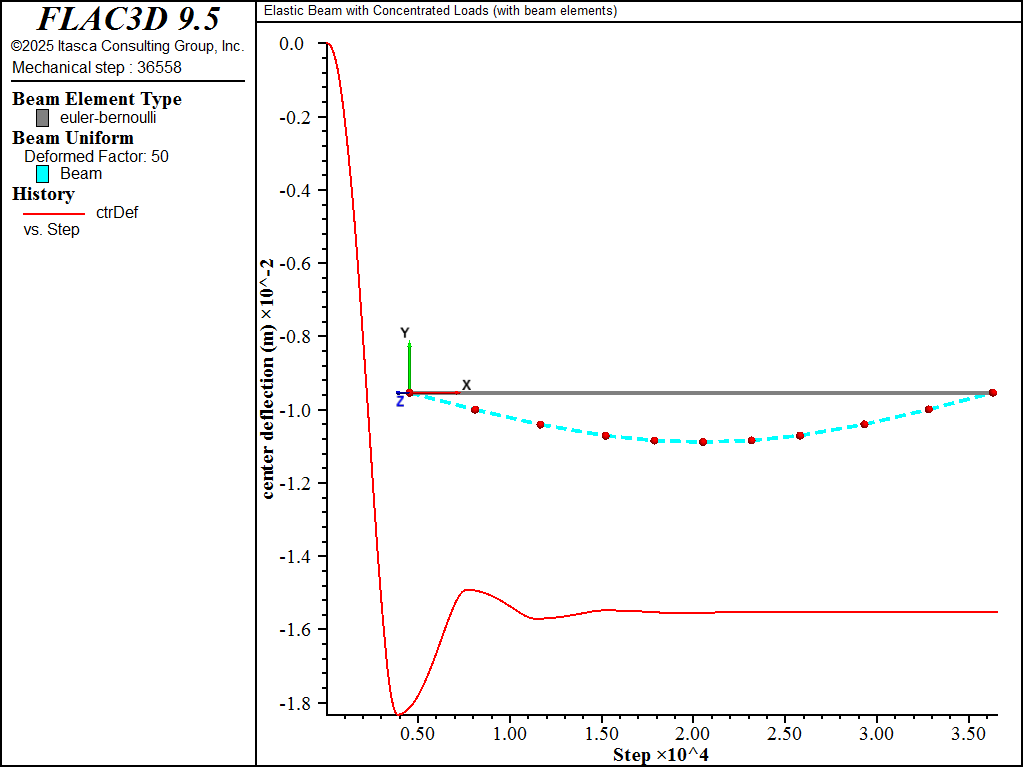Screen dimensions: 1024x768
Task: Click the 'Beam Element Type' legend heading
Action: 97,99
